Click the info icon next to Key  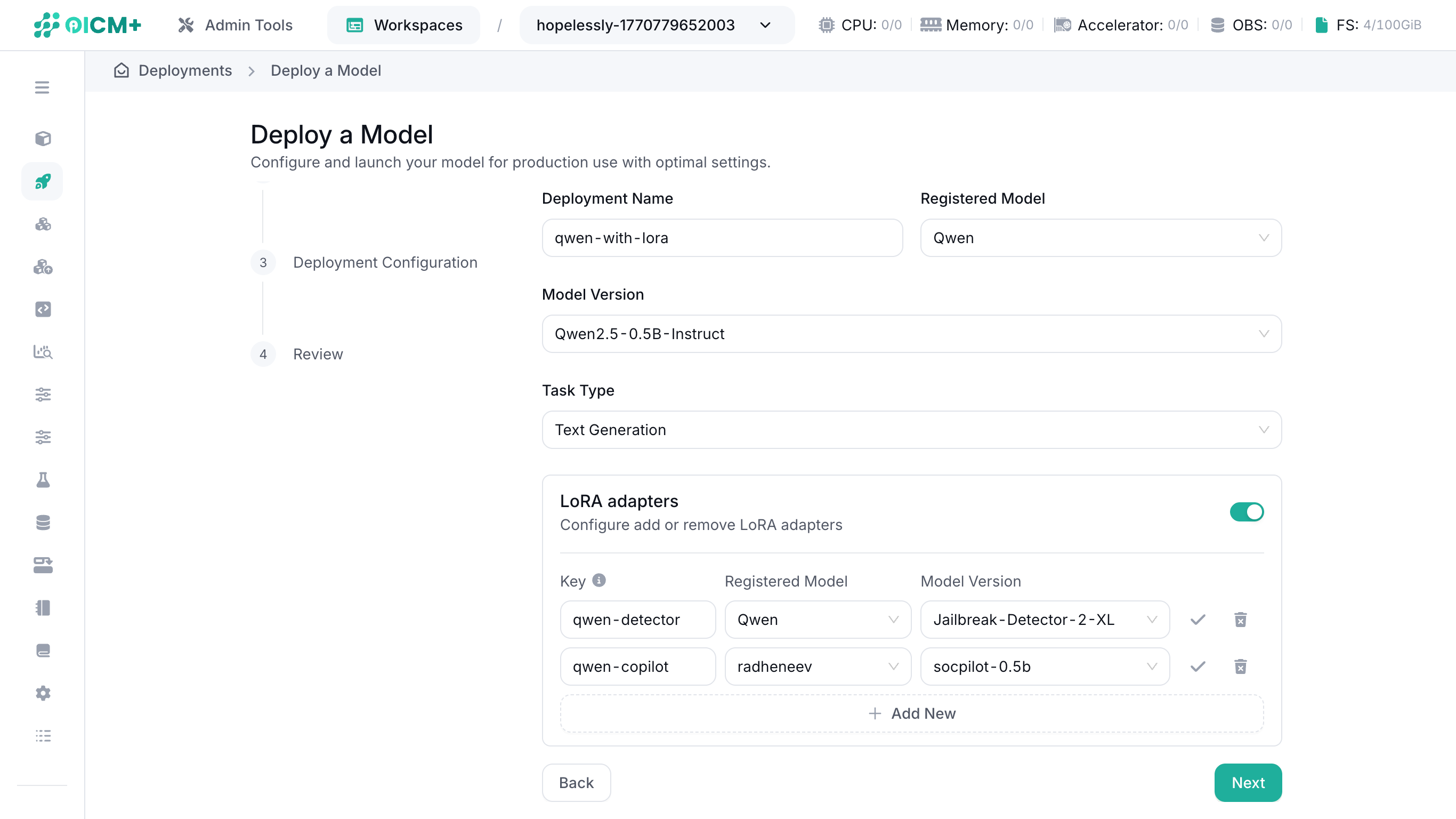[599, 580]
